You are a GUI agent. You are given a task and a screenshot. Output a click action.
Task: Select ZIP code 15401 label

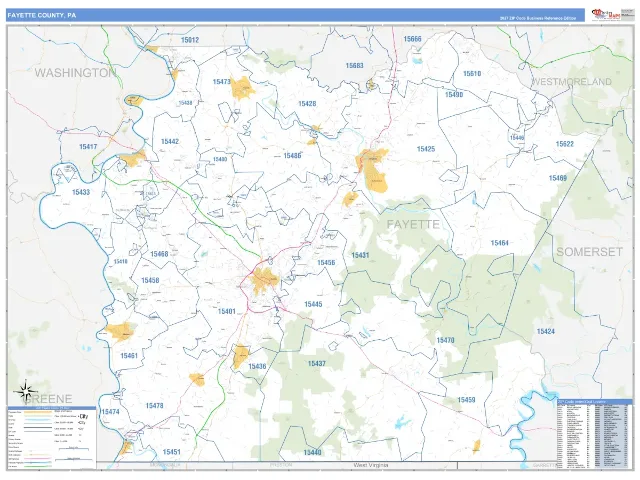coord(227,311)
